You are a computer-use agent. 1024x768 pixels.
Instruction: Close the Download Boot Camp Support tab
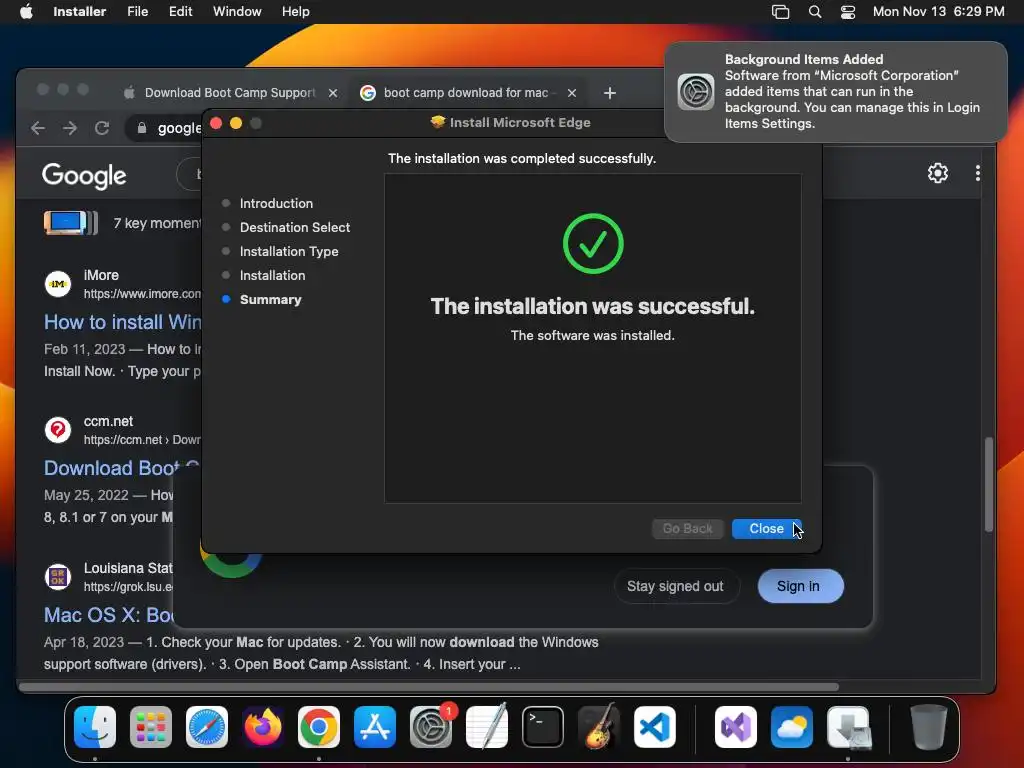[333, 93]
